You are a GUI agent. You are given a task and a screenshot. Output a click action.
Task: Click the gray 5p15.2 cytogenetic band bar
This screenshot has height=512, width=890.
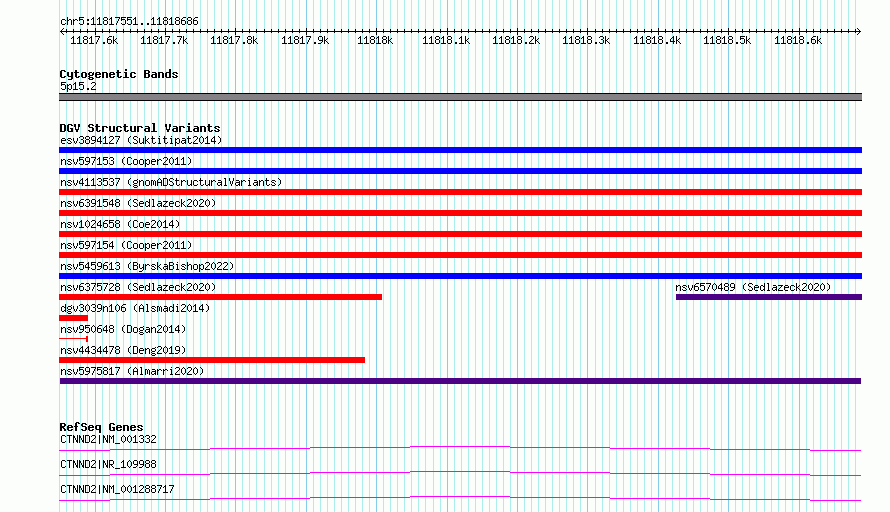pos(460,97)
